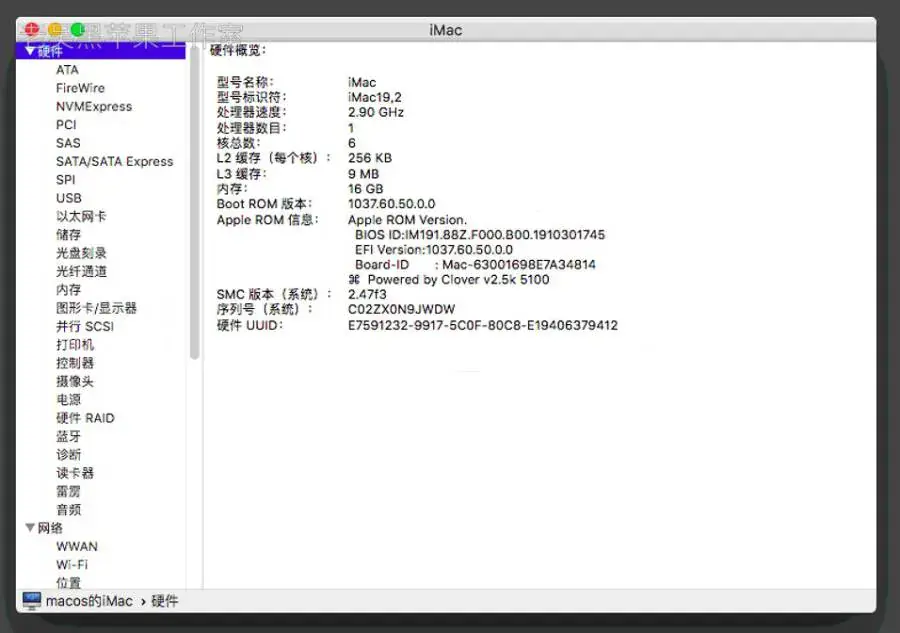The image size is (900, 633).
Task: Click the green zoom window button
Action: (x=77, y=29)
